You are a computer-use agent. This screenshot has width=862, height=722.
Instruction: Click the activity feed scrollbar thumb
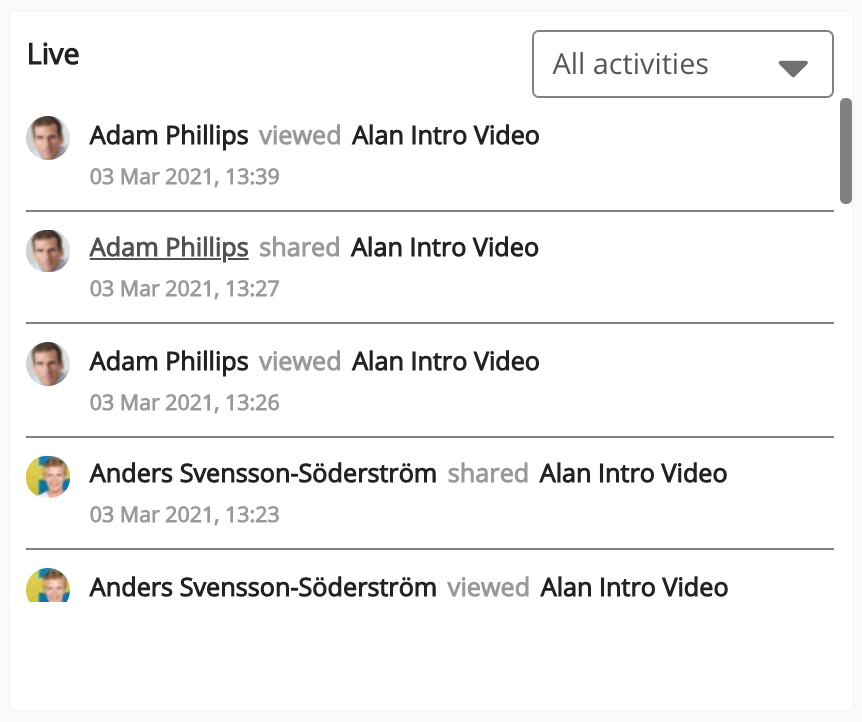[846, 150]
